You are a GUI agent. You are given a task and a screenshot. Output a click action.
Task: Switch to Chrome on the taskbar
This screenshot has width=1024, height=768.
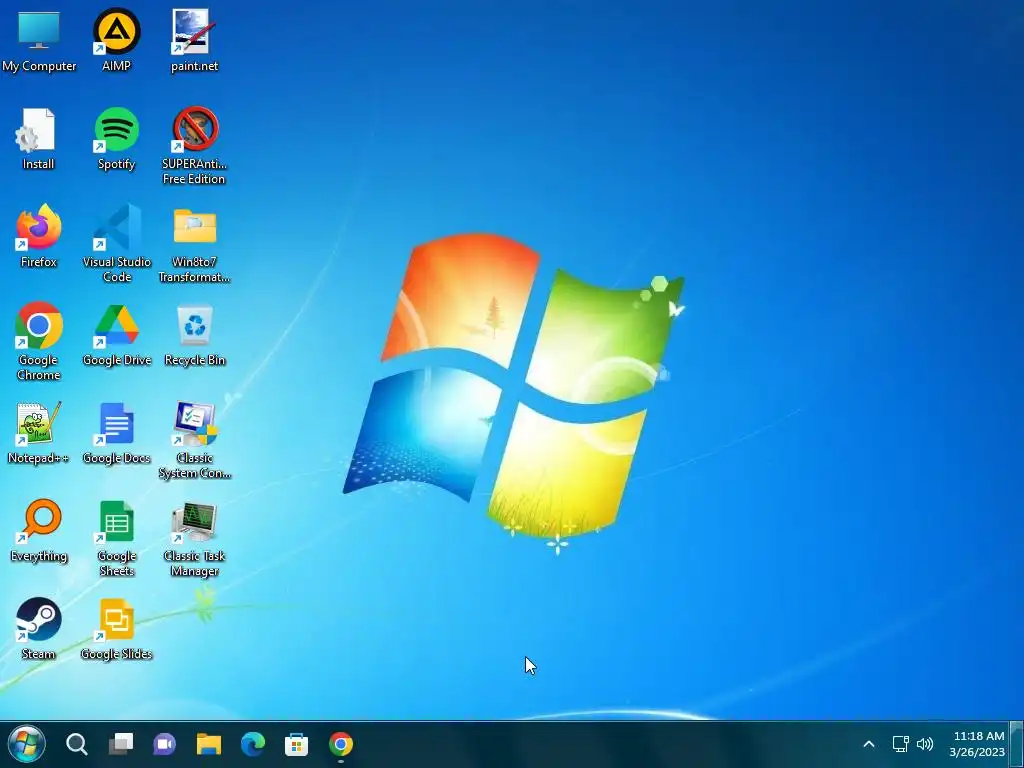[341, 744]
